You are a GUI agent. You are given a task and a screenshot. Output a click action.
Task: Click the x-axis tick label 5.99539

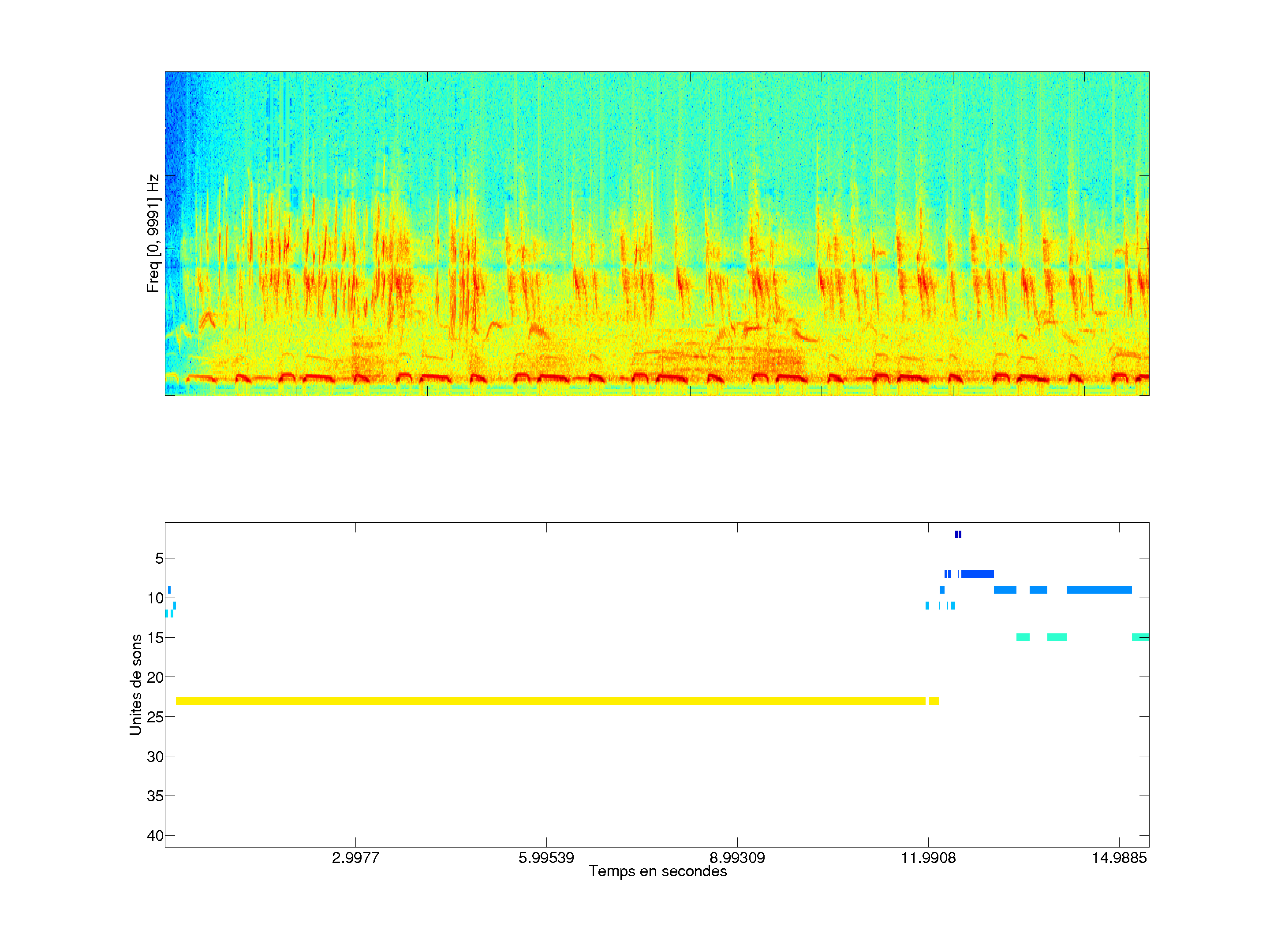546,858
